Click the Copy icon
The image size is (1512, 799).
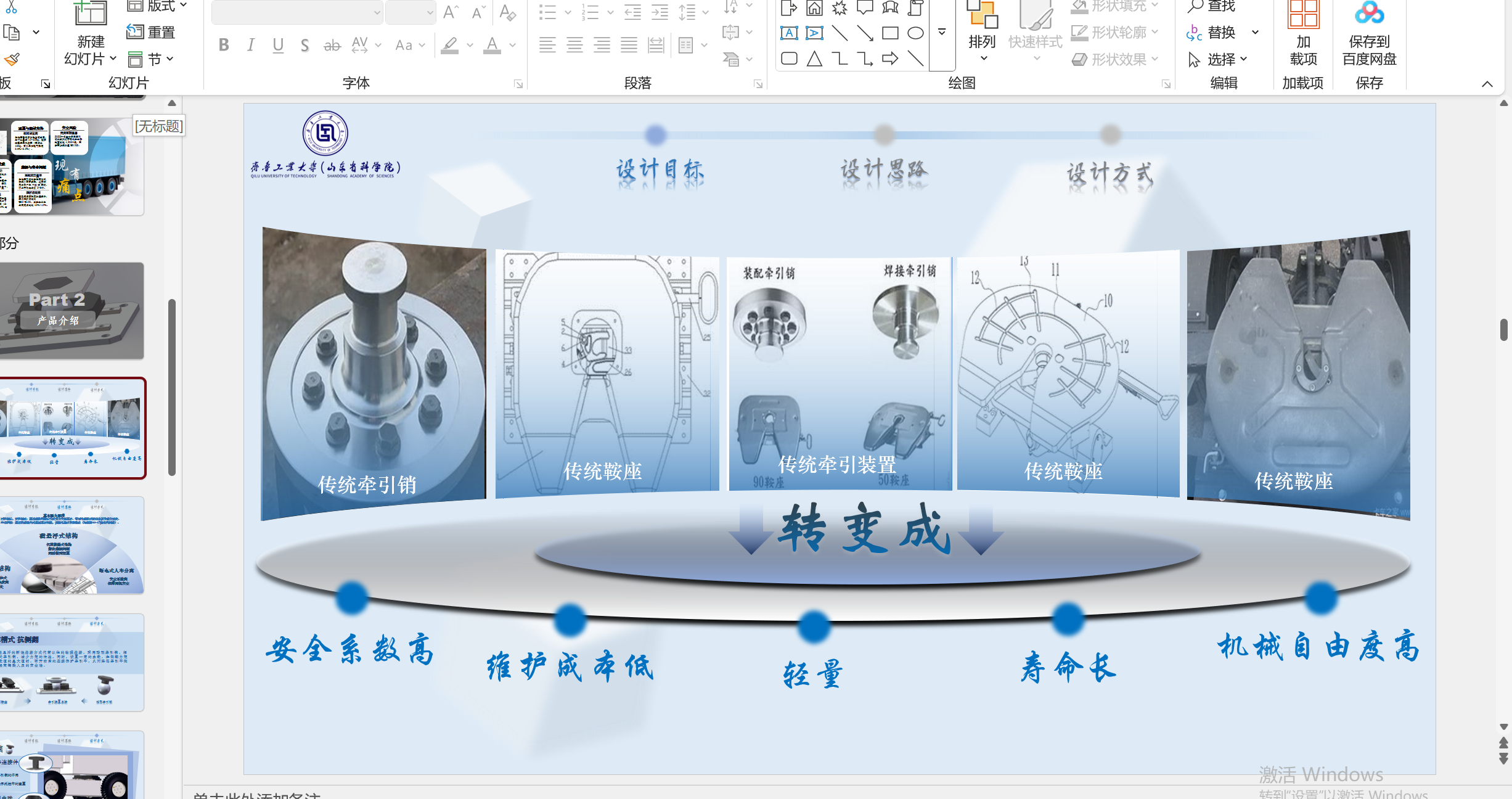coord(12,32)
